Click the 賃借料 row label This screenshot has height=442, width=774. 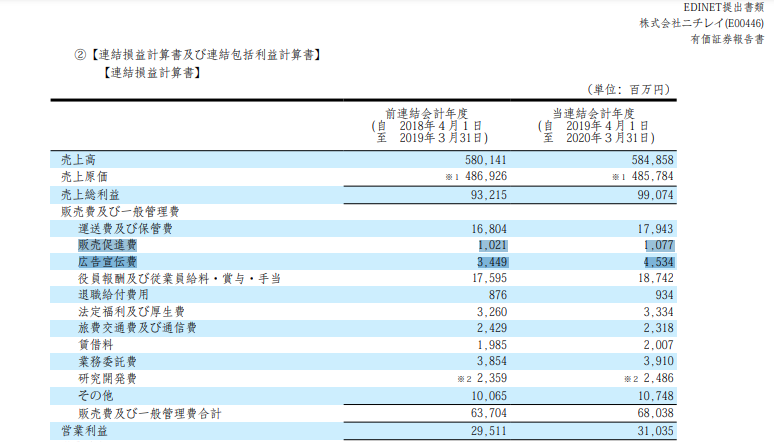point(96,345)
